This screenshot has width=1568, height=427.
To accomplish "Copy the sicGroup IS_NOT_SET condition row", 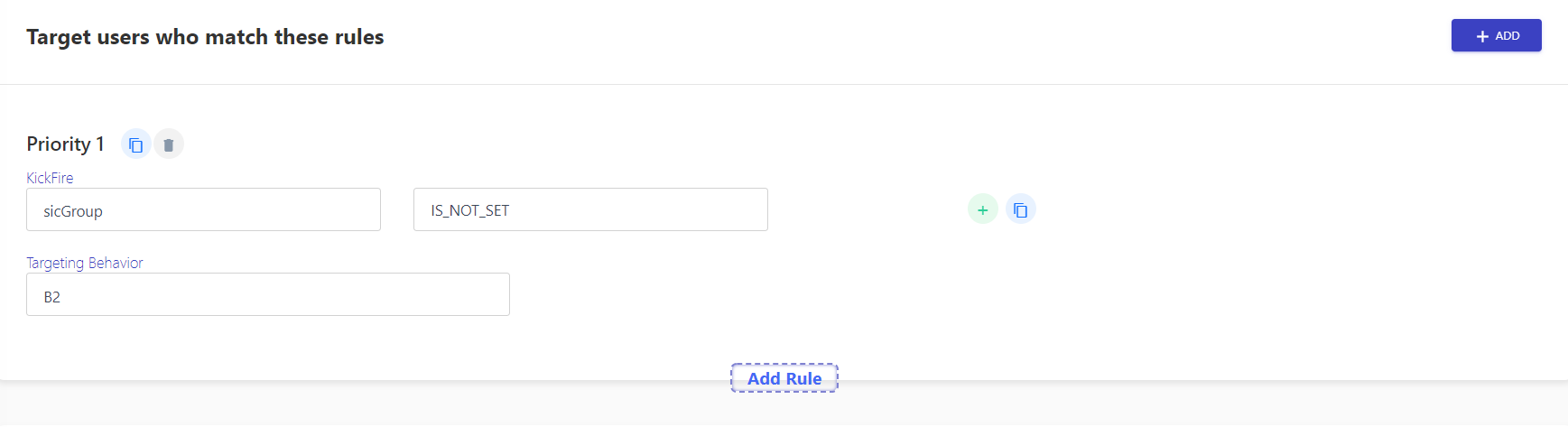I will pos(1021,209).
